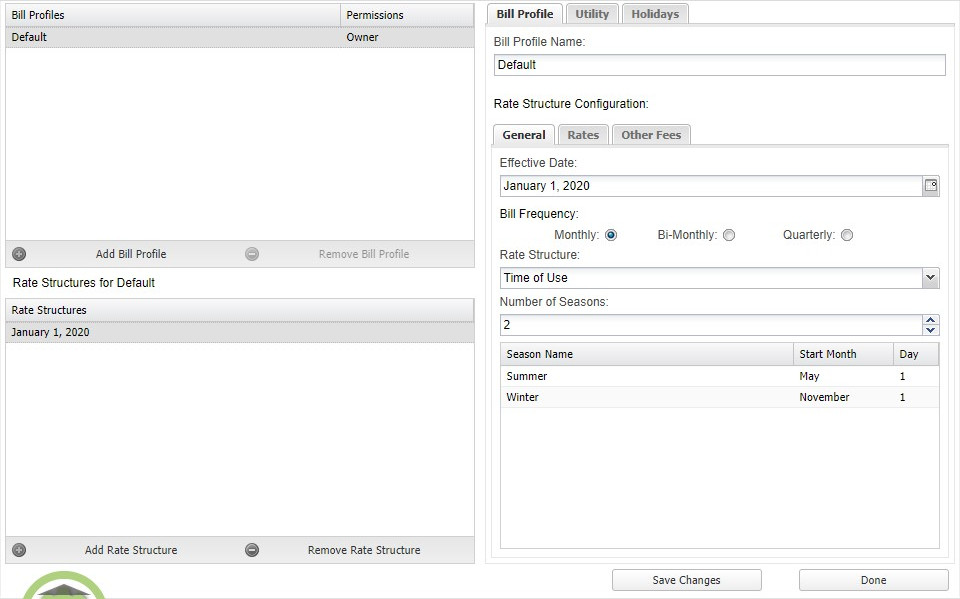This screenshot has width=960, height=599.
Task: Click the Season Name column header
Action: tap(647, 354)
